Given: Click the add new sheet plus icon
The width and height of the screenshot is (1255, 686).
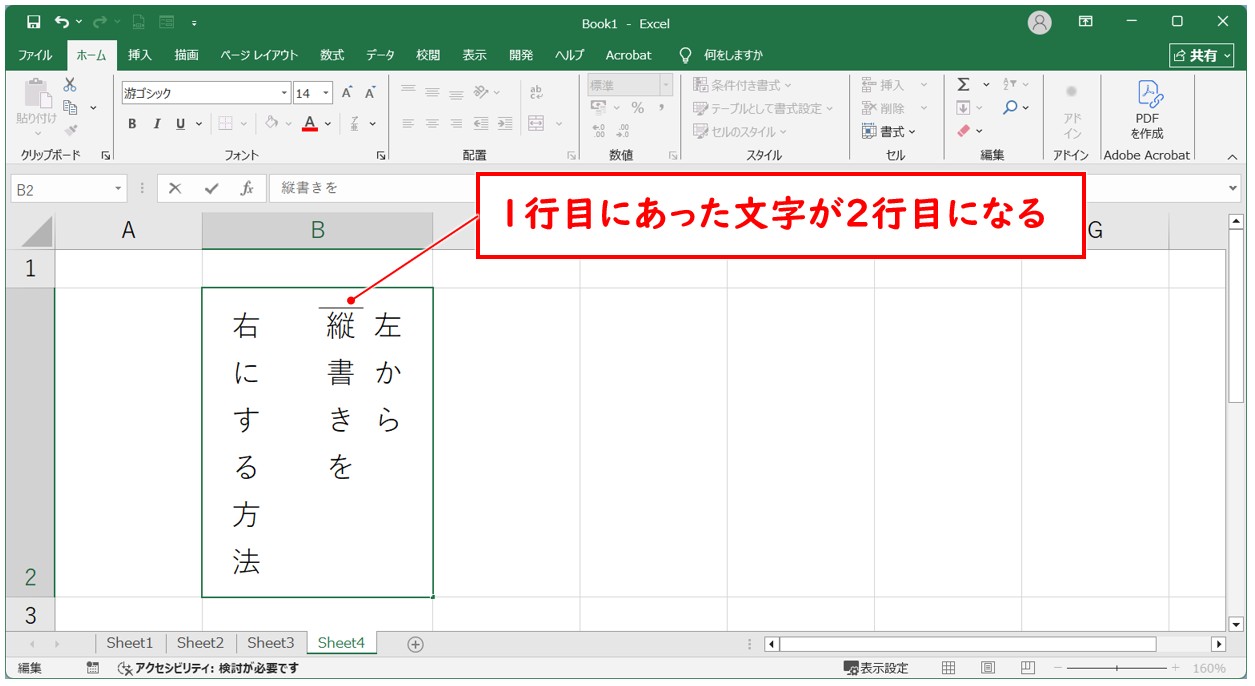Looking at the screenshot, I should 415,644.
